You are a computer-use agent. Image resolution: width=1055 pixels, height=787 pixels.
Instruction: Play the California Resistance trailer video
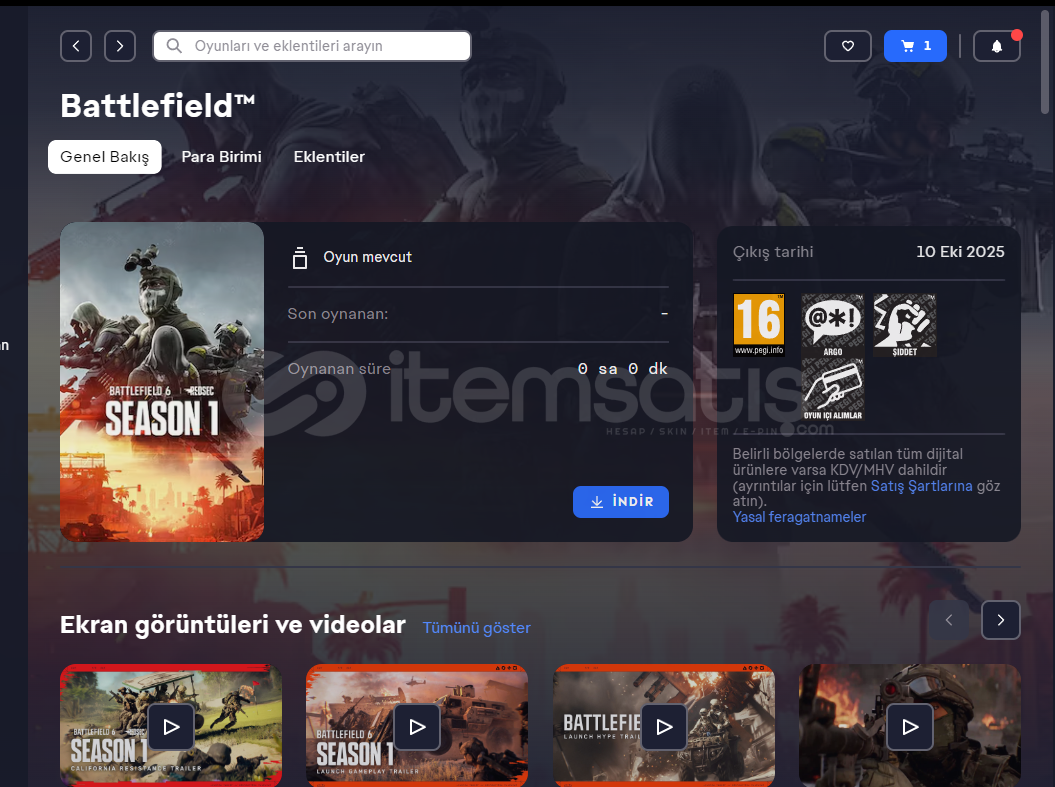click(171, 726)
